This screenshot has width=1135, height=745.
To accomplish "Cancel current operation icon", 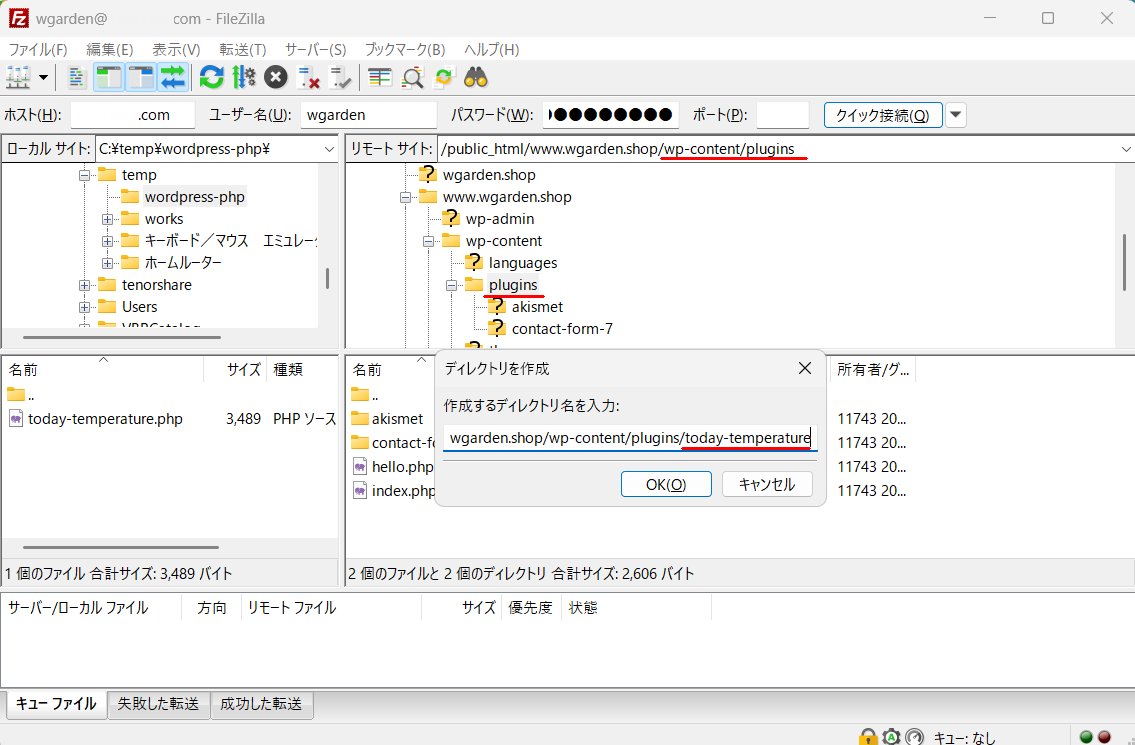I will pyautogui.click(x=276, y=77).
